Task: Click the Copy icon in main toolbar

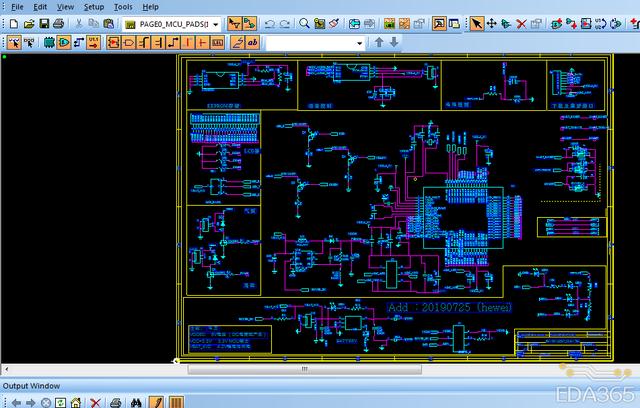Action: click(93, 24)
